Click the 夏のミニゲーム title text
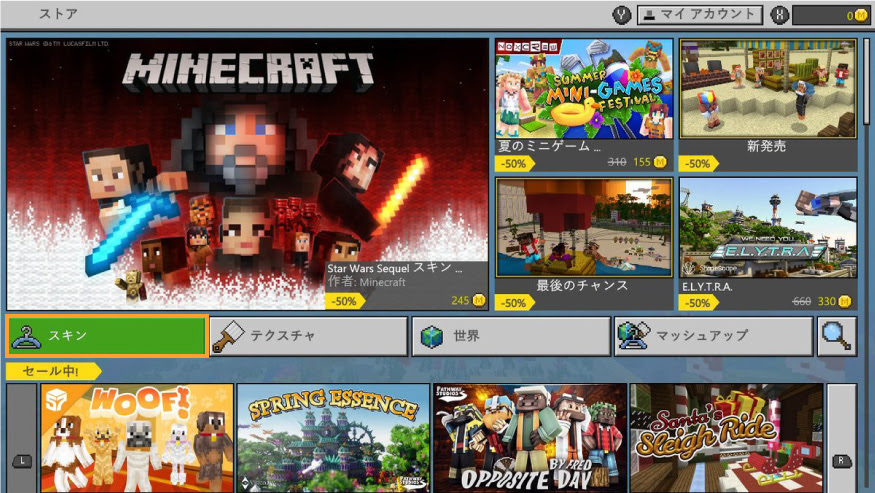The width and height of the screenshot is (875, 493). 549,146
